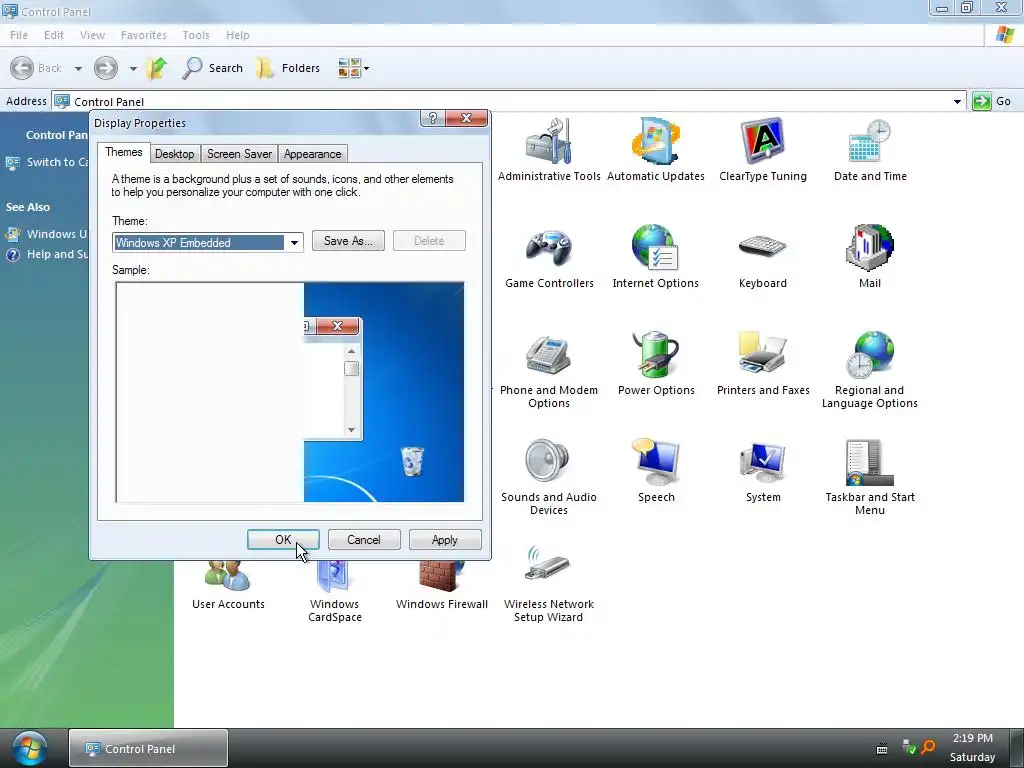Click the theme sample preview image
Viewport: 1024px width, 768px height.
290,392
